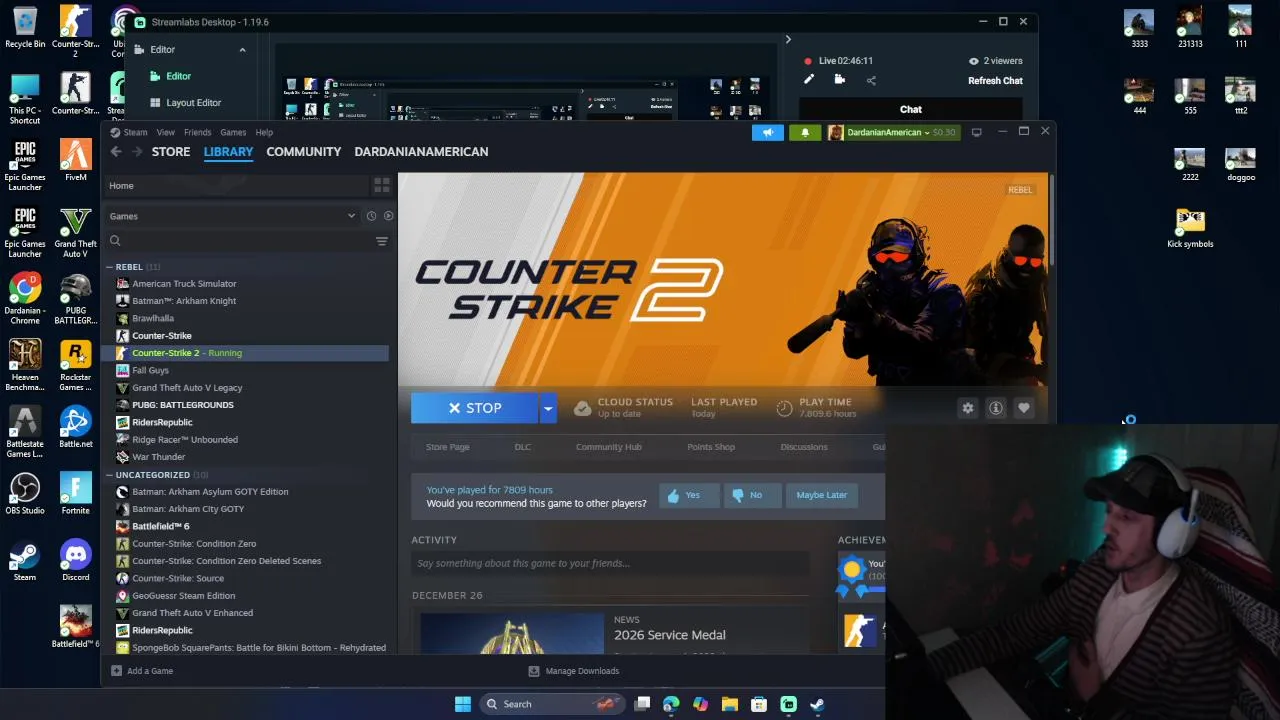This screenshot has width=1280, height=720.
Task: Open FiveM desktop shortcut
Action: (x=75, y=160)
